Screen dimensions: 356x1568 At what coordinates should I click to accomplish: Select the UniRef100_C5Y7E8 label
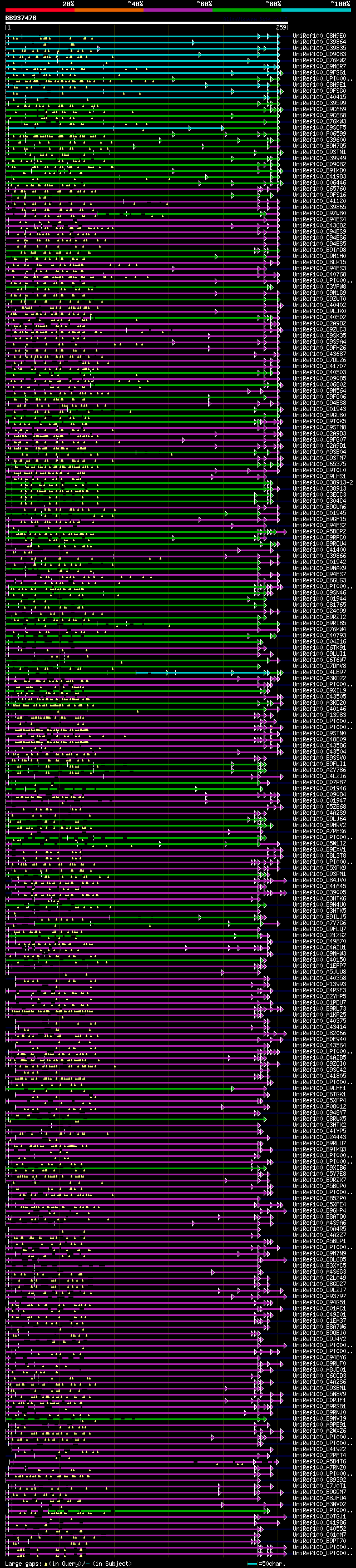tap(319, 1174)
